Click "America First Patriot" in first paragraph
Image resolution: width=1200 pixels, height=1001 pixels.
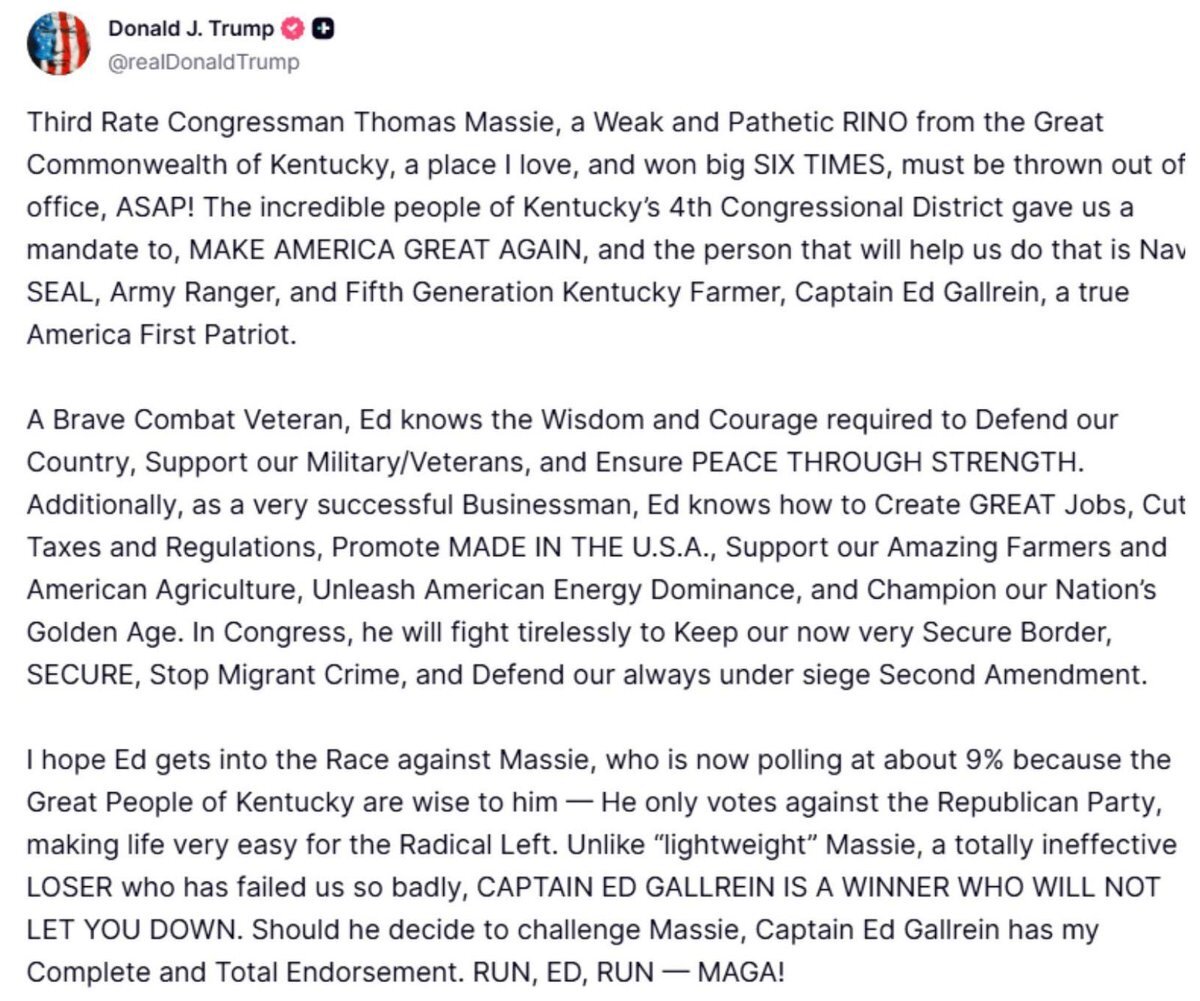coord(161,334)
